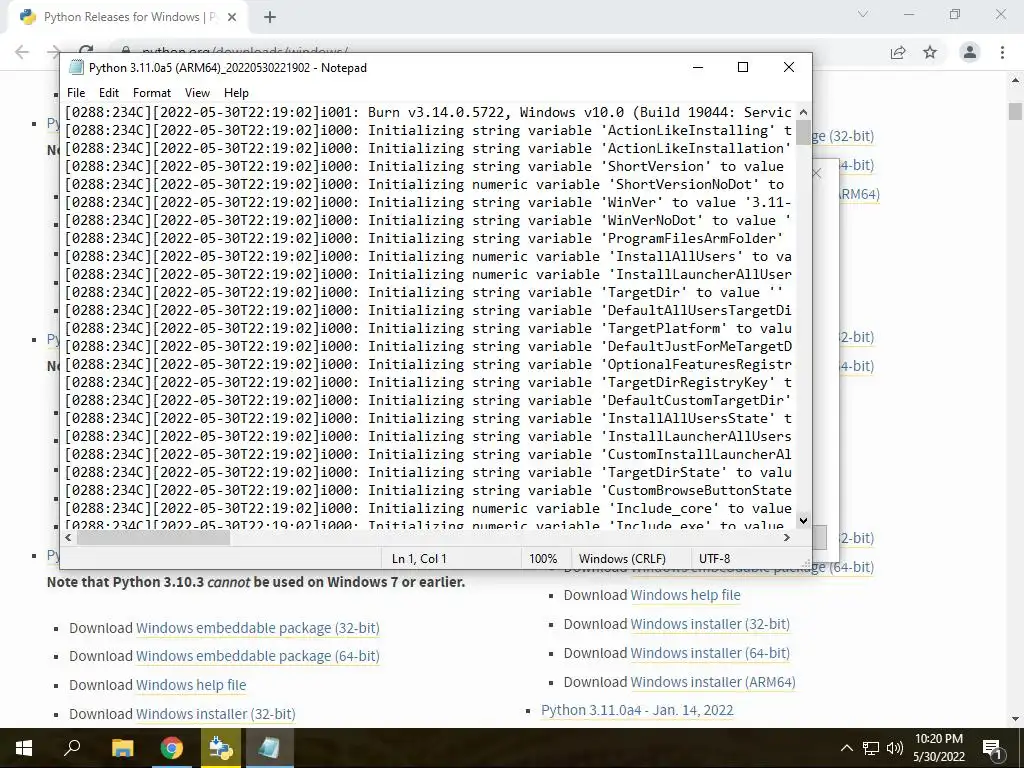Open bottom Windows installer (ARM64) link

[712, 682]
